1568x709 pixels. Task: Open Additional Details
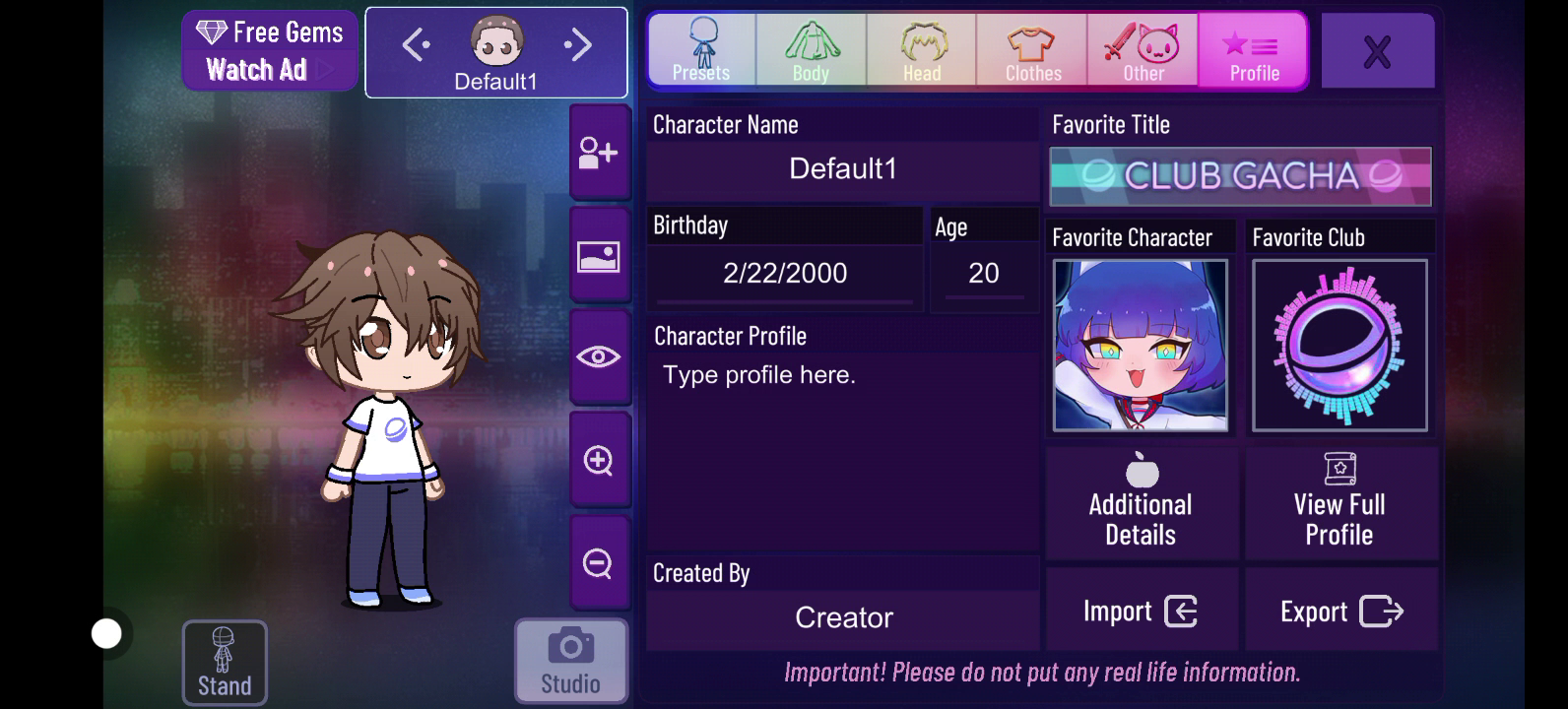1141,503
